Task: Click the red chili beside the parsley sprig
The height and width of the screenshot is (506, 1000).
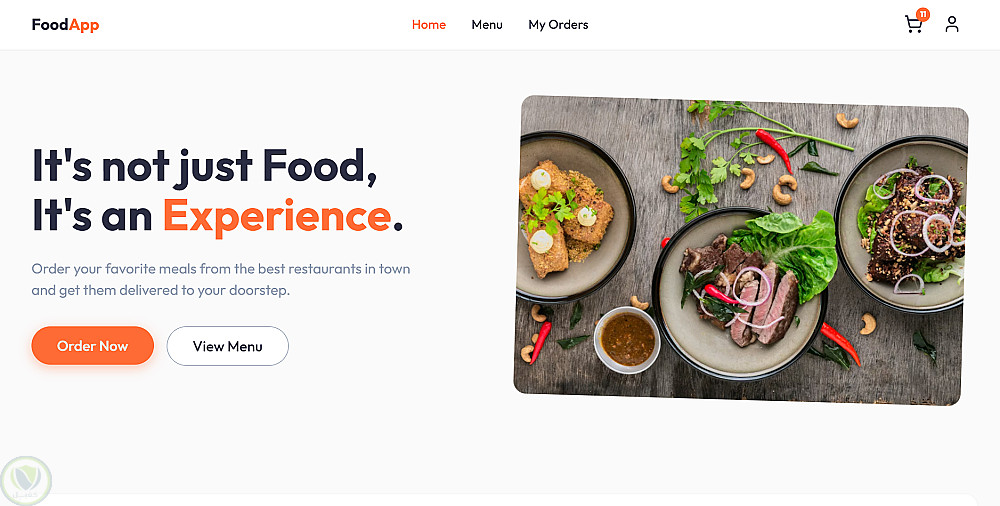Action: click(774, 149)
